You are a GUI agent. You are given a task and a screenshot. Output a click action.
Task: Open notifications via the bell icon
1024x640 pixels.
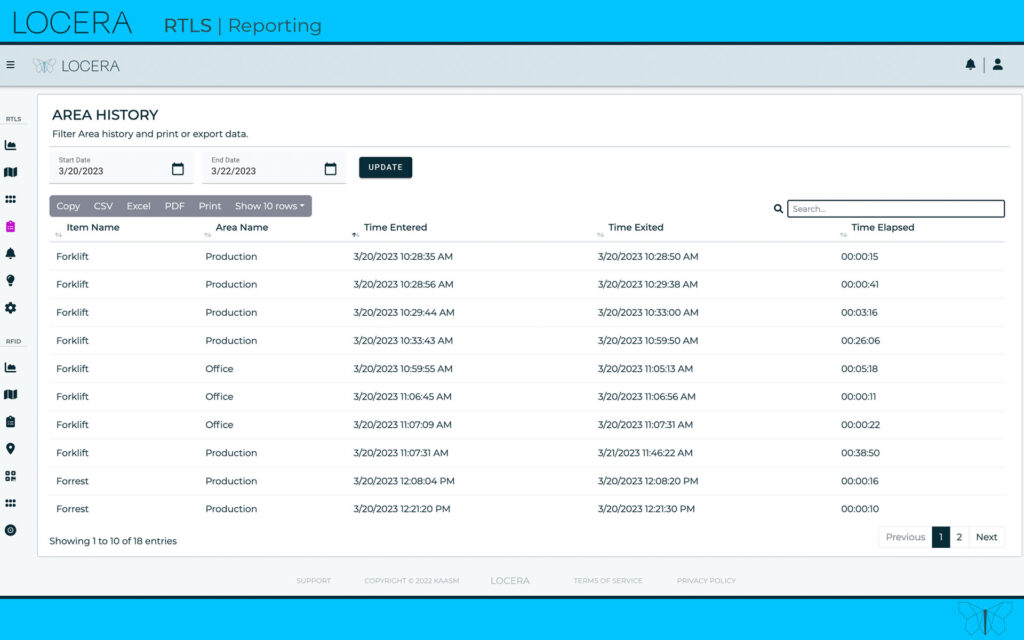970,64
